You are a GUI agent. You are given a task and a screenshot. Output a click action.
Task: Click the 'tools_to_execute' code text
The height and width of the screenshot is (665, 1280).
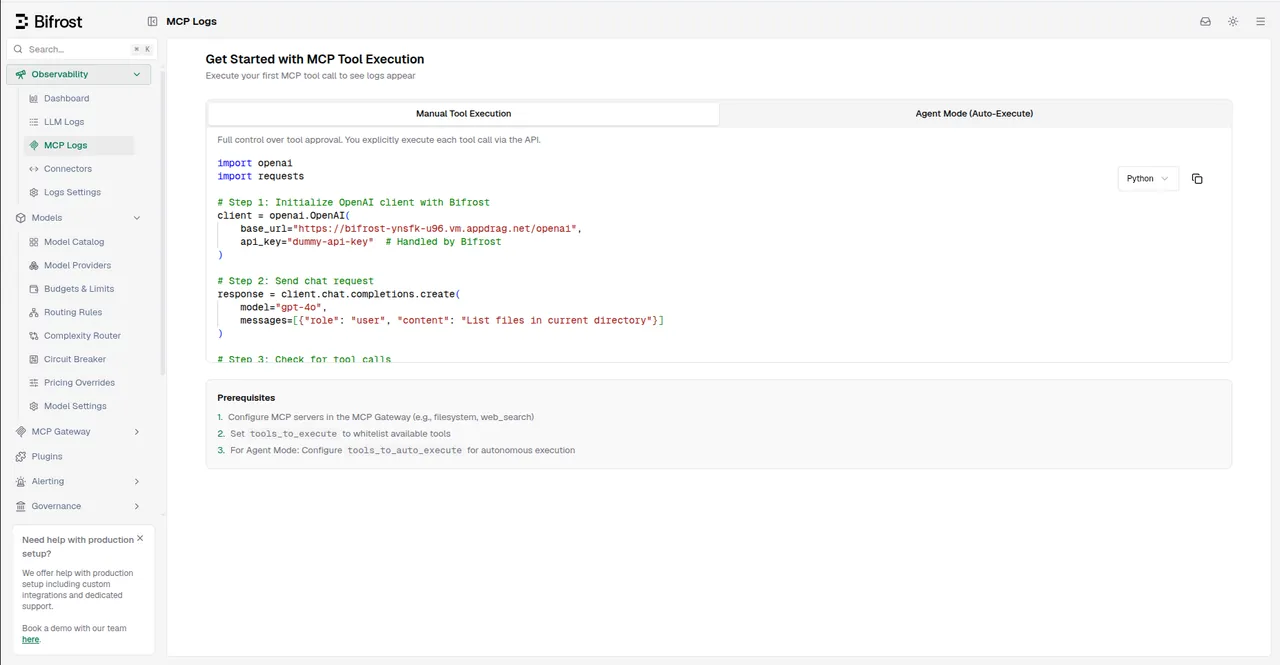point(294,434)
